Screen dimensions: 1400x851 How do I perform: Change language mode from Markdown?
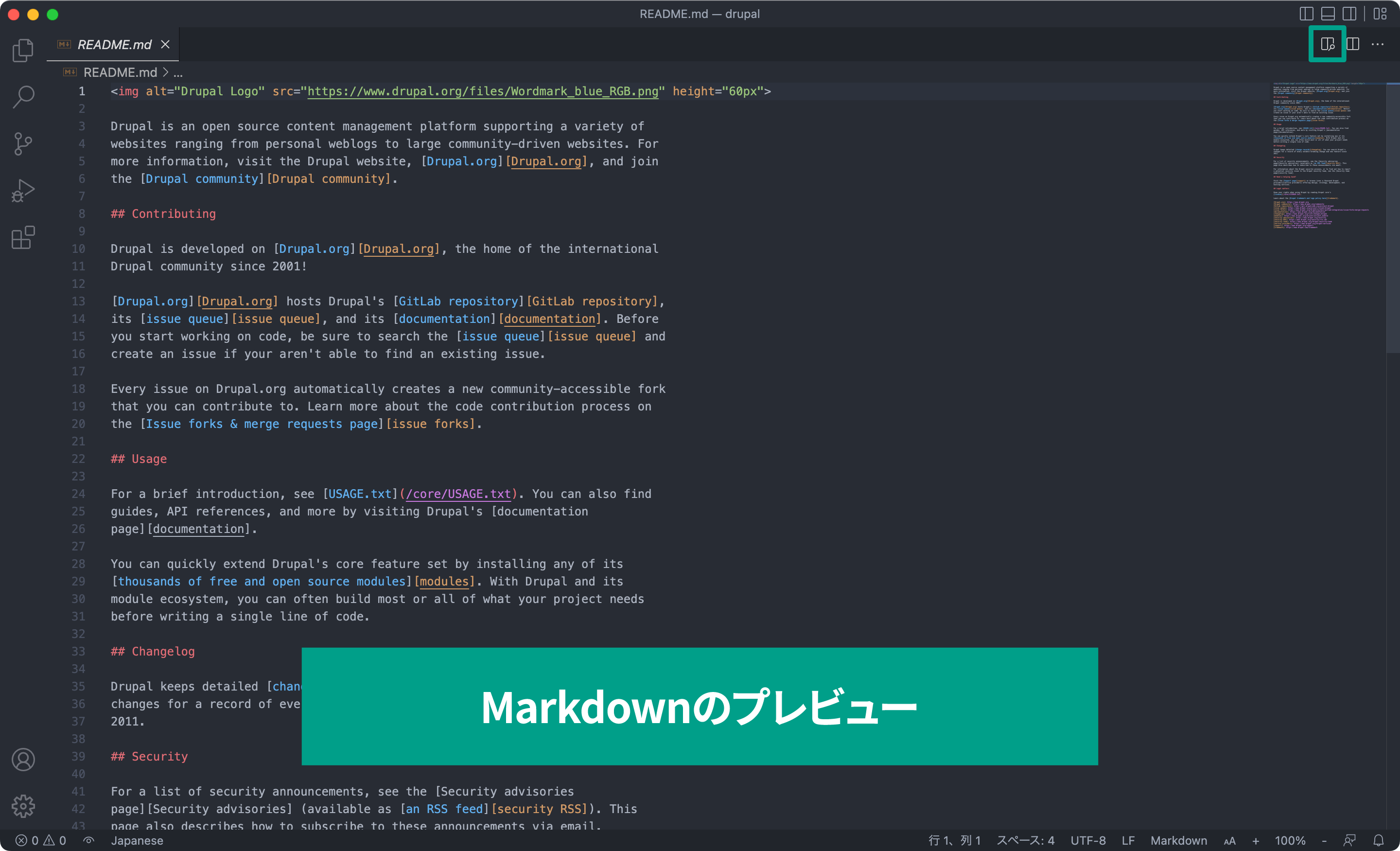(x=1179, y=840)
